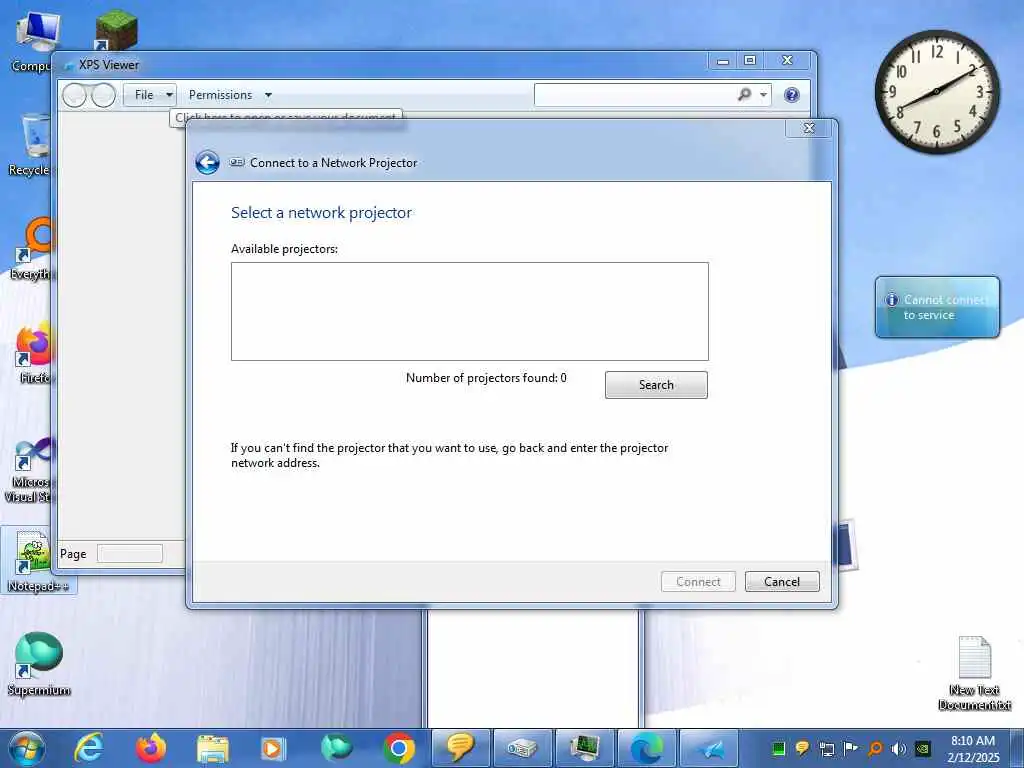The width and height of the screenshot is (1024, 768).
Task: Open the Windows Start menu orb
Action: 27,748
